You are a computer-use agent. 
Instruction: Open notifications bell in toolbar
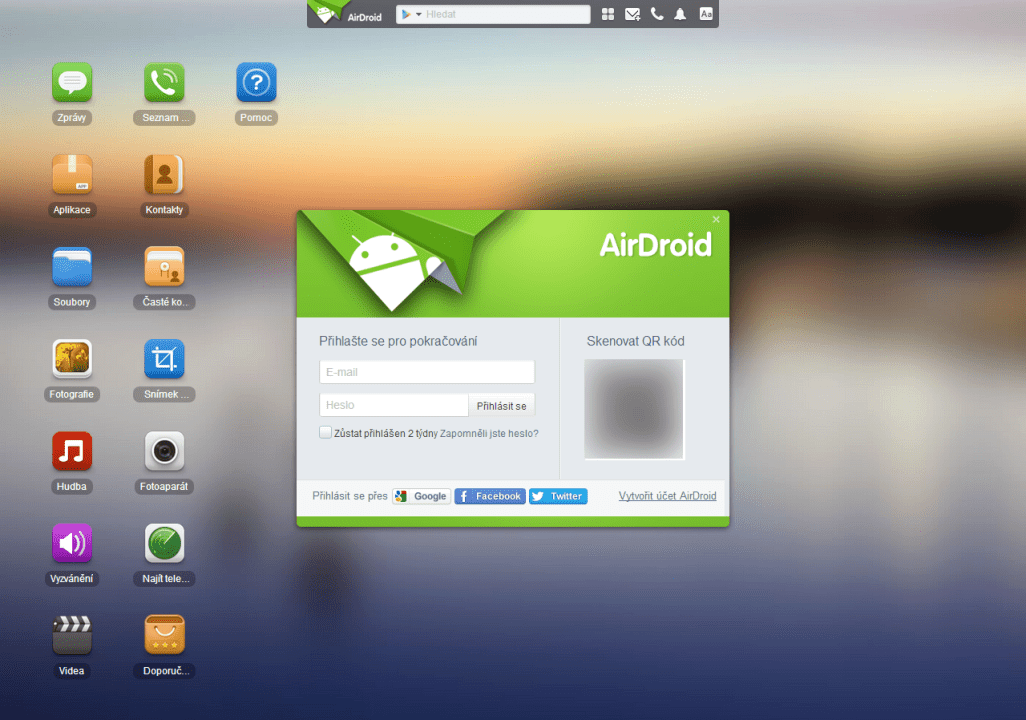tap(681, 14)
